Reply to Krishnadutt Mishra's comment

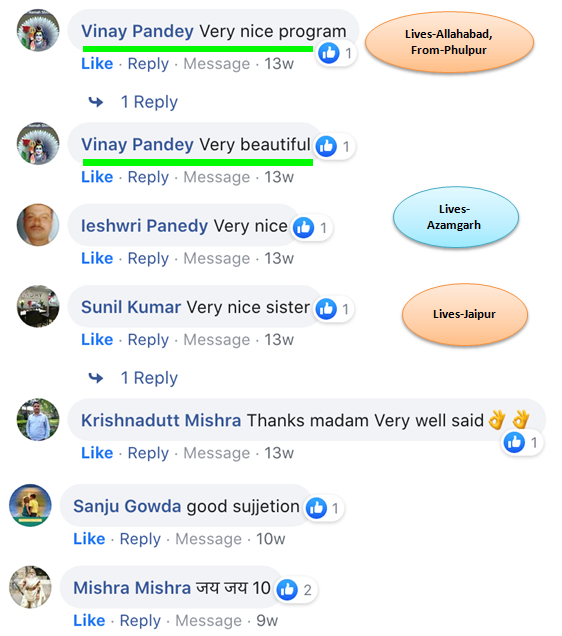[x=148, y=453]
